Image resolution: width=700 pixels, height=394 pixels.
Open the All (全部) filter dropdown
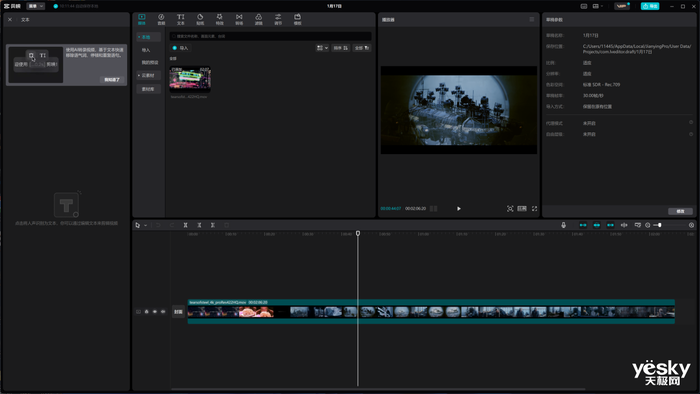click(x=362, y=48)
